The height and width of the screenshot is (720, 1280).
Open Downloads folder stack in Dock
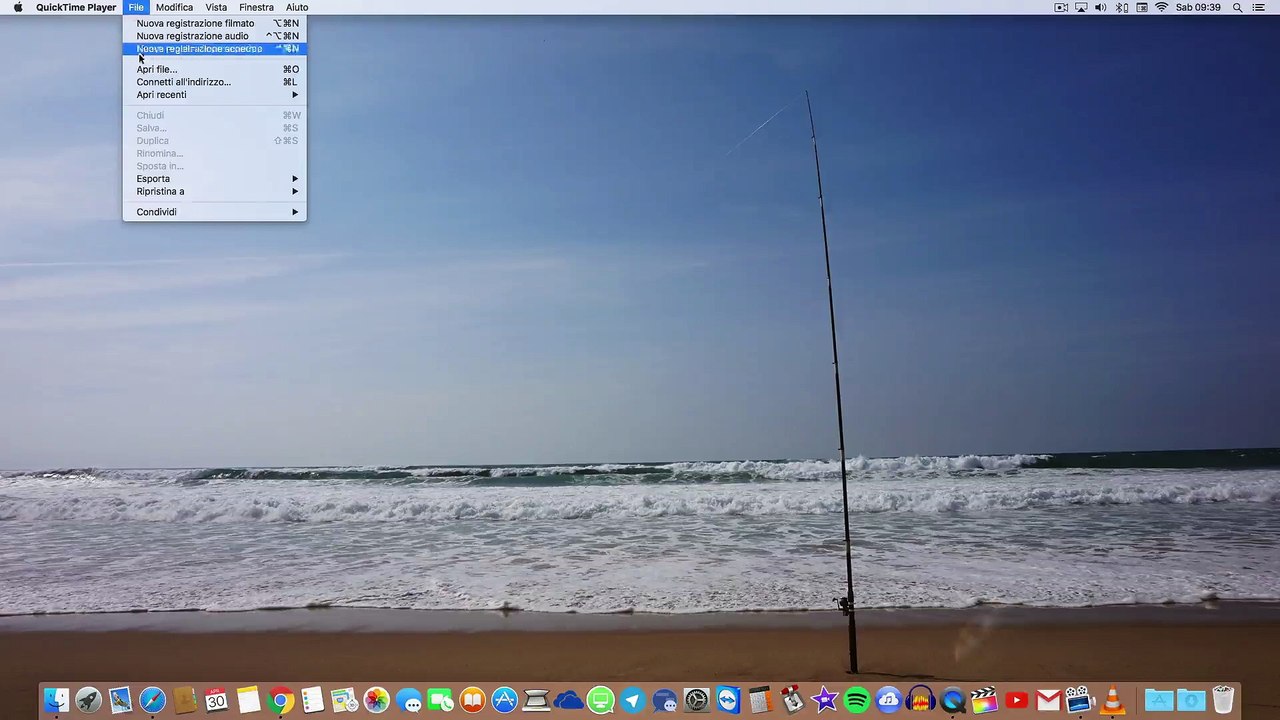pyautogui.click(x=1191, y=701)
